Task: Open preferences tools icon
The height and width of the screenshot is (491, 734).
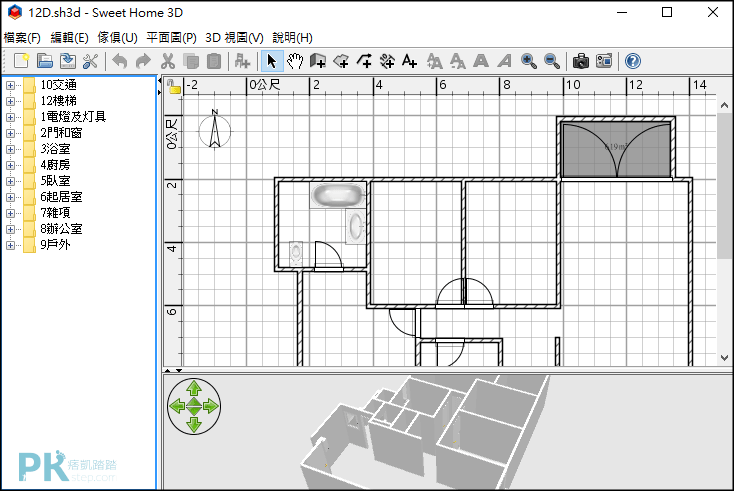Action: coord(90,61)
